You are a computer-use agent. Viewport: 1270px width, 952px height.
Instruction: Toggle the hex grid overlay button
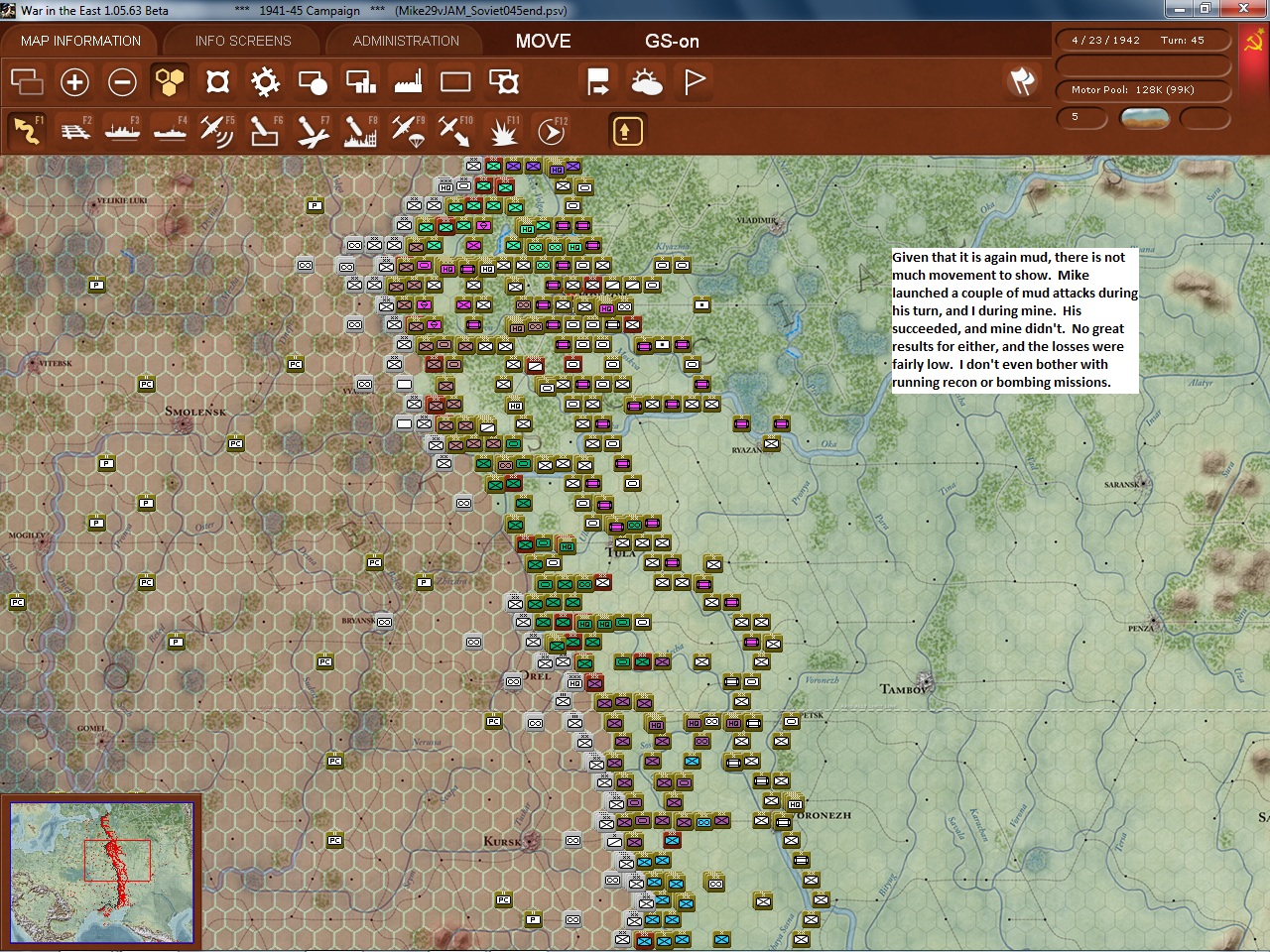click(x=170, y=81)
